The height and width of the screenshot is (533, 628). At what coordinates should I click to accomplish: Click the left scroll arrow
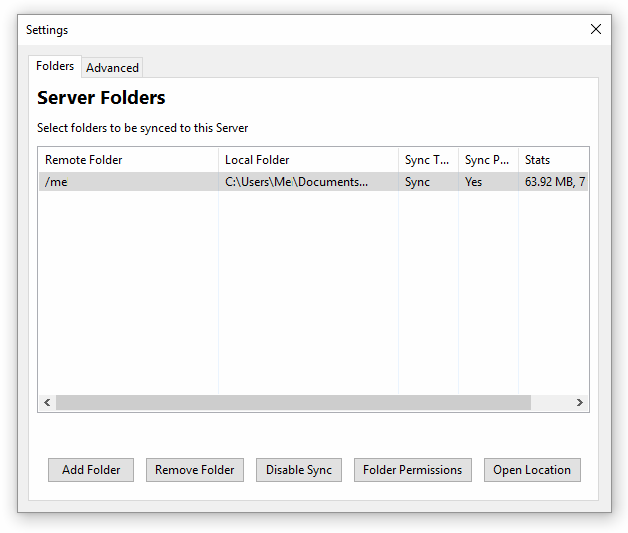click(47, 402)
